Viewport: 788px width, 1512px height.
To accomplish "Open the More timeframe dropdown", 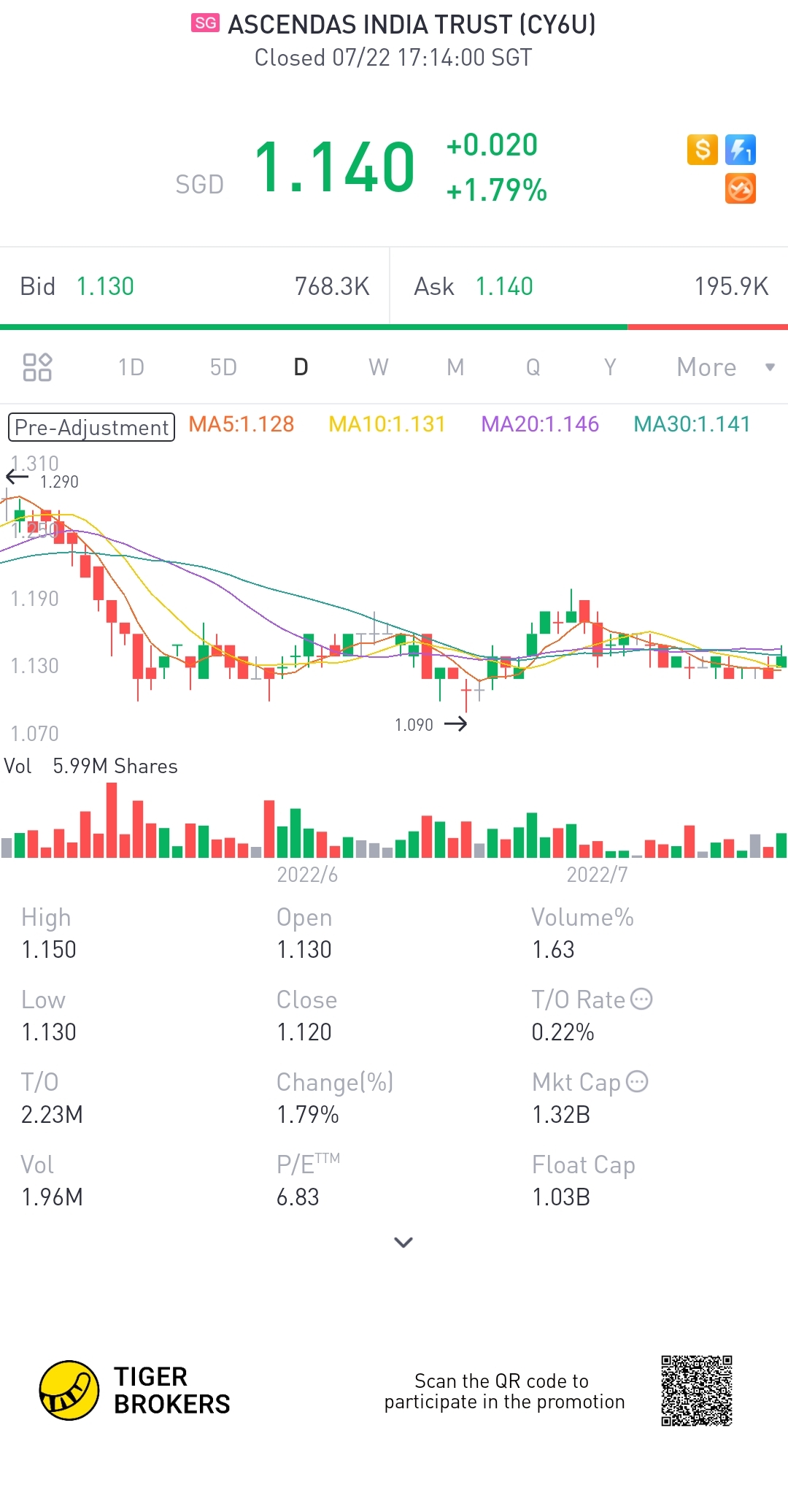I will (725, 367).
